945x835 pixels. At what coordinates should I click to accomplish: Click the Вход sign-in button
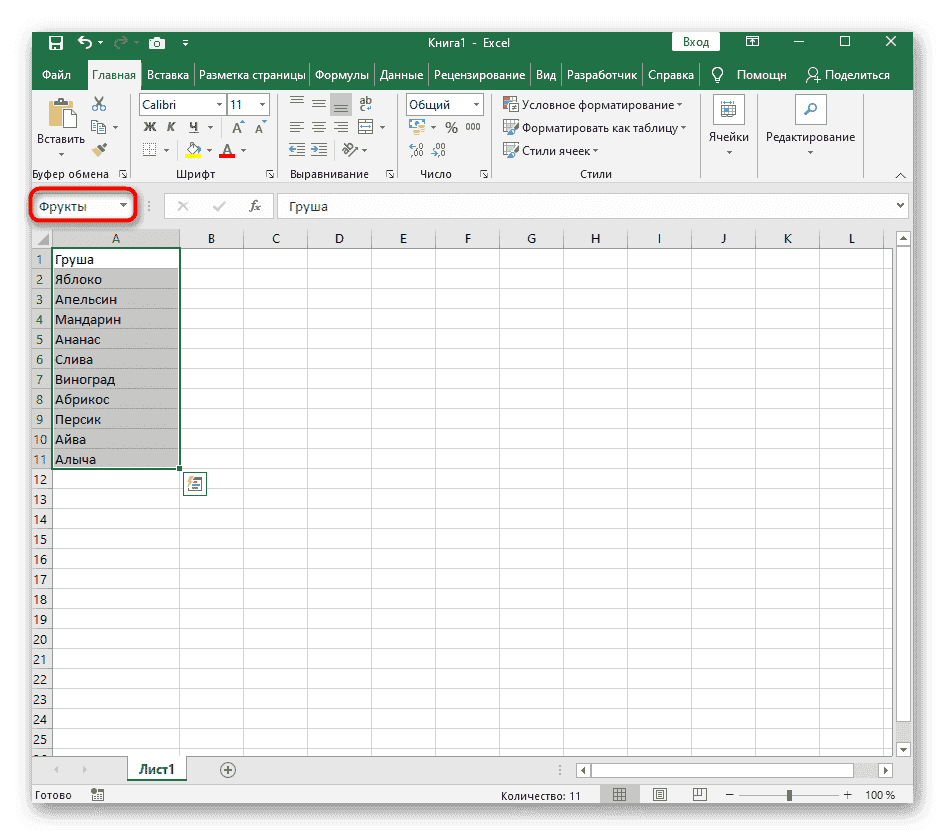point(696,42)
